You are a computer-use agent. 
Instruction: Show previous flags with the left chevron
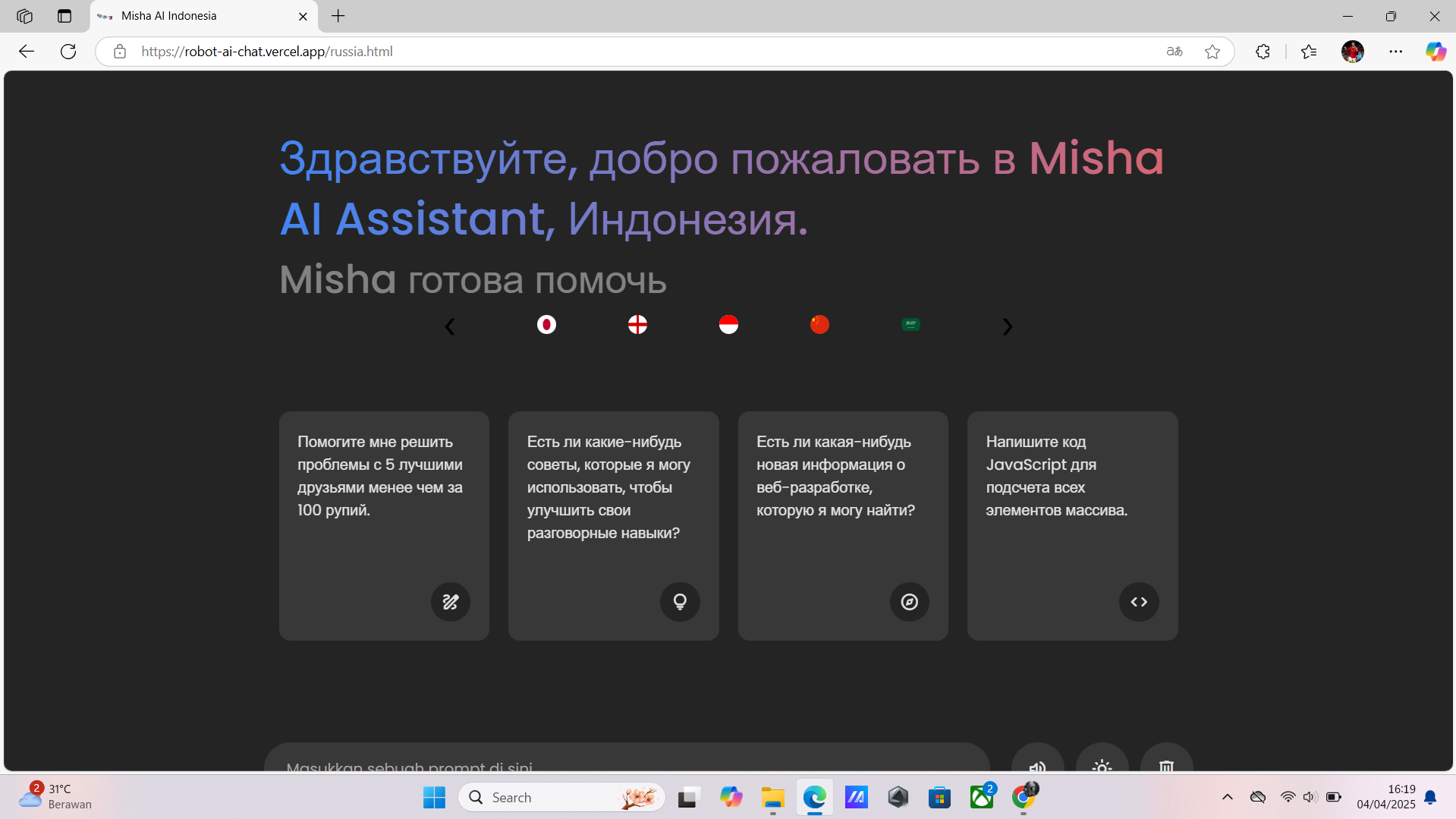click(x=450, y=326)
